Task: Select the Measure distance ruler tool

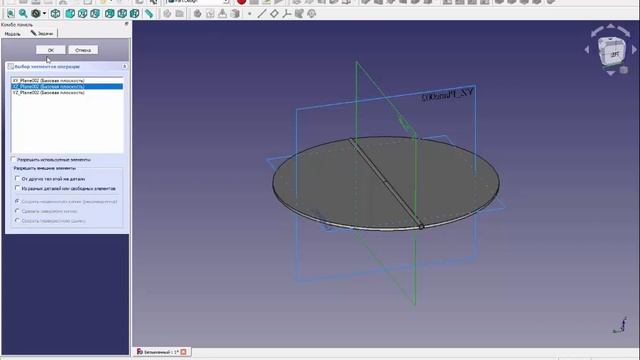Action: [149, 14]
